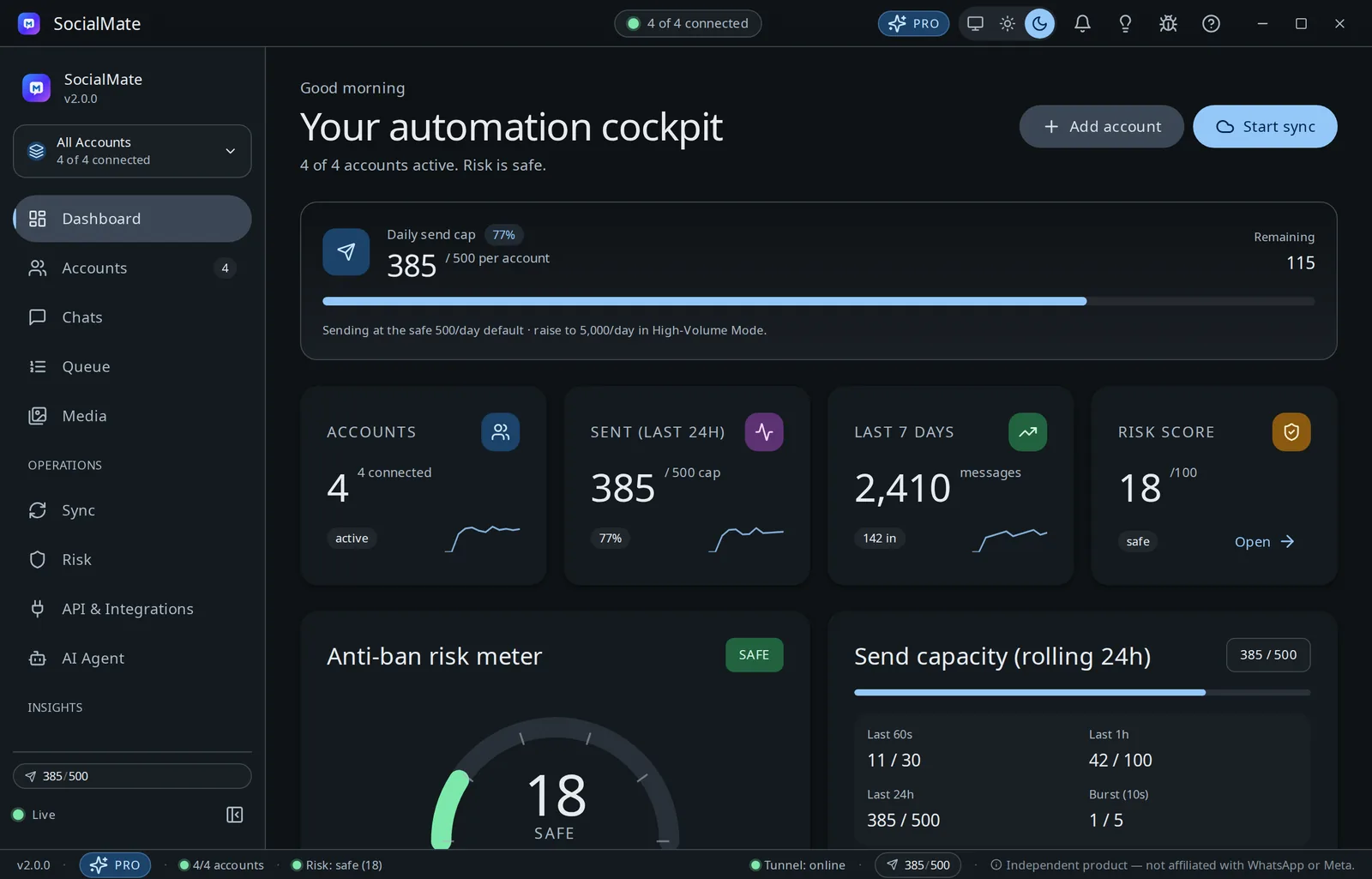Click the safe tag in Risk Score card
Screen dimensions: 1372x879
coord(1138,541)
